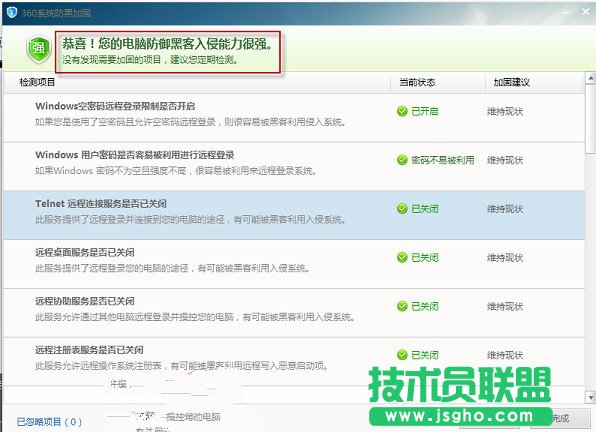Click 维持现状 in Windows 用户密码 row
Image resolution: width=596 pixels, height=432 pixels.
coord(505,160)
